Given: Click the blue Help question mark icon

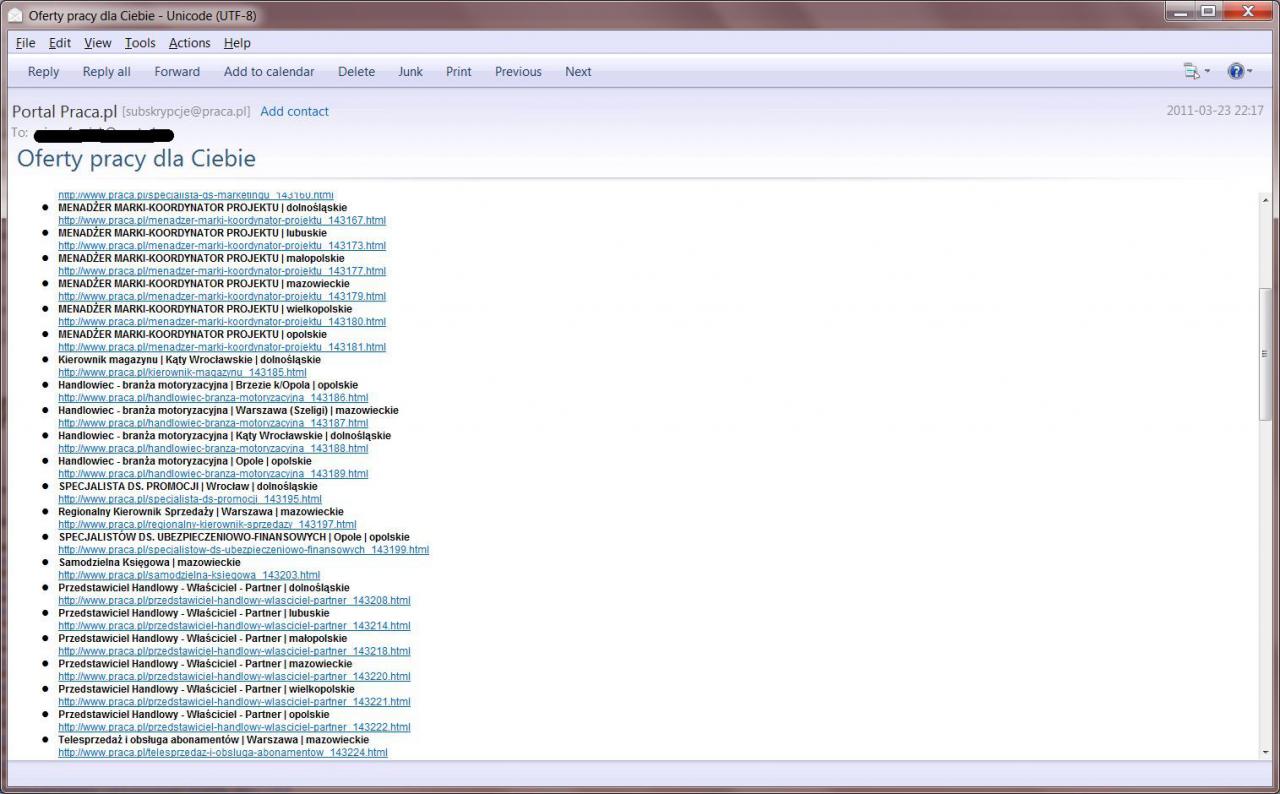Looking at the screenshot, I should 1236,71.
